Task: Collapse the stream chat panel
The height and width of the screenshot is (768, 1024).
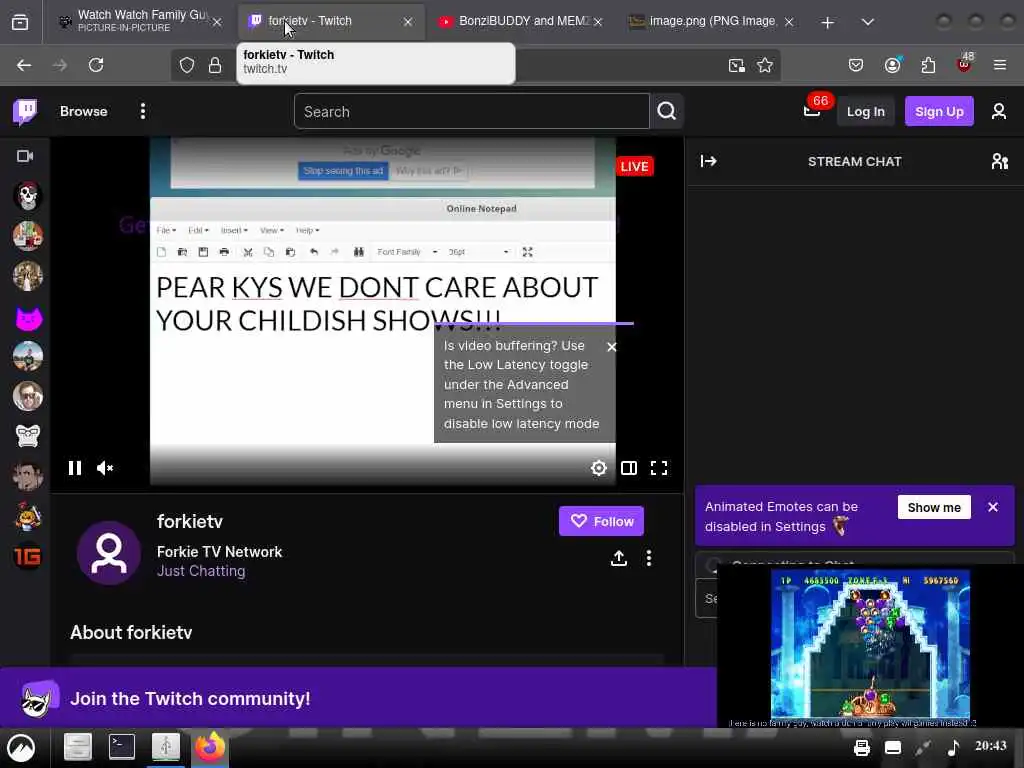Action: [x=709, y=161]
